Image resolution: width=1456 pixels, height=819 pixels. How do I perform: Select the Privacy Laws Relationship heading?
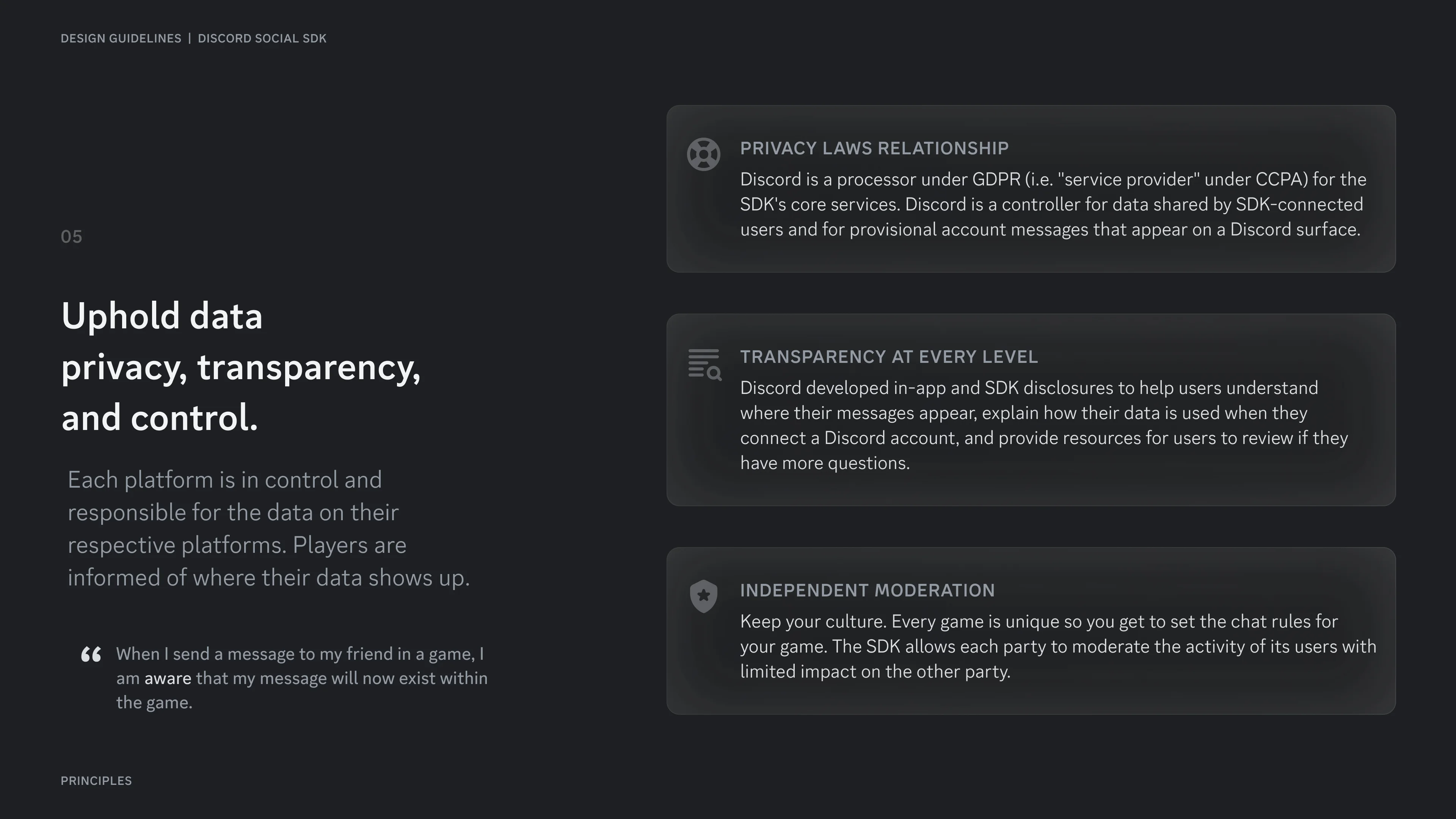874,148
